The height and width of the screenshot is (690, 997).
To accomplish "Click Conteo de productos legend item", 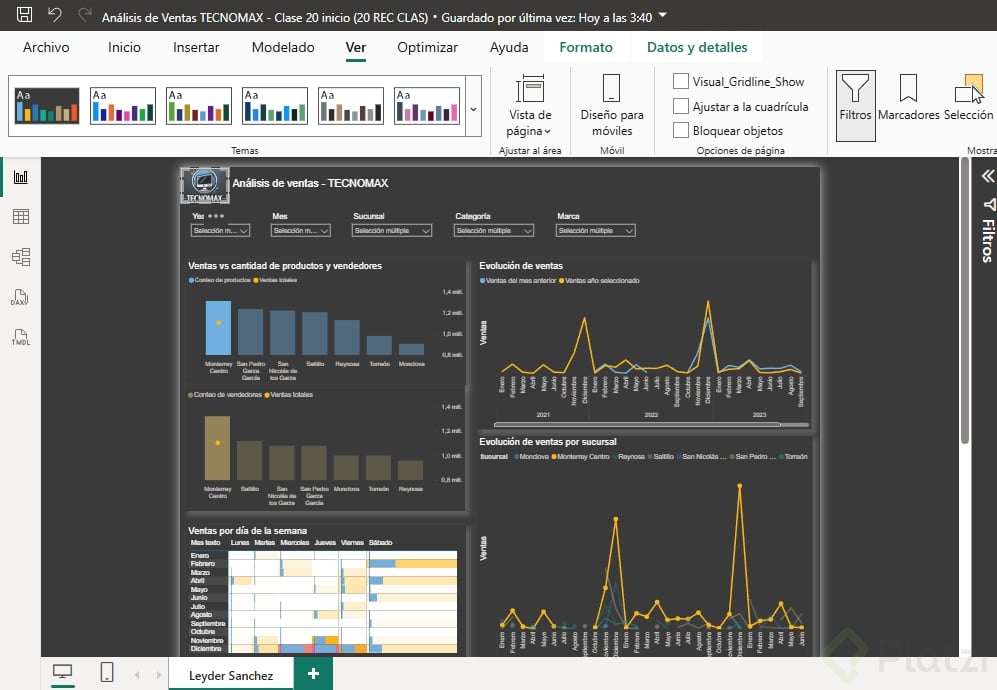I will tap(219, 280).
